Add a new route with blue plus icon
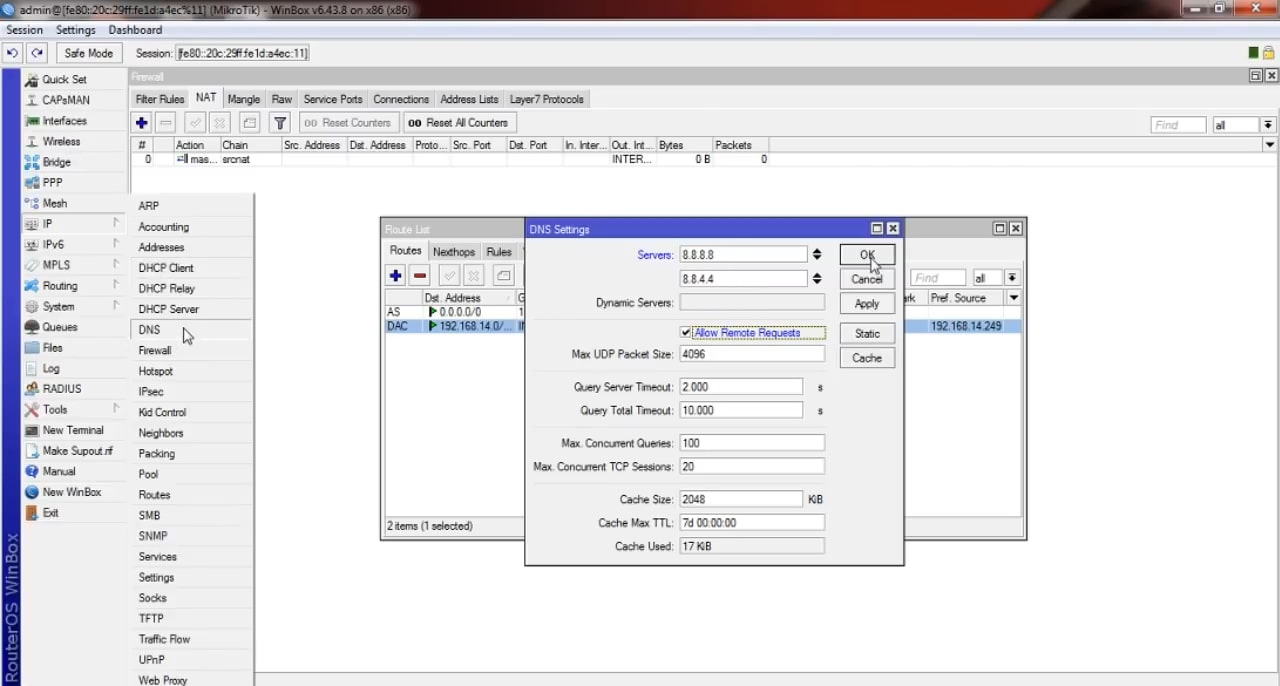Viewport: 1280px width, 686px height. (x=395, y=276)
